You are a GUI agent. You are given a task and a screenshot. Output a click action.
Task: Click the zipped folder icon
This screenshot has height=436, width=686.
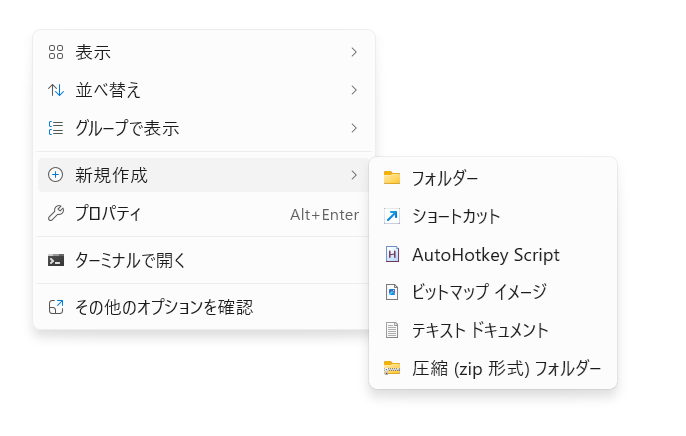pos(392,368)
